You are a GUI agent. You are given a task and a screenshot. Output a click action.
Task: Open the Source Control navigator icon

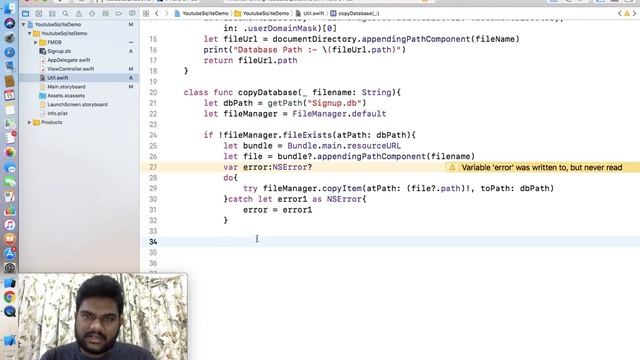click(39, 13)
